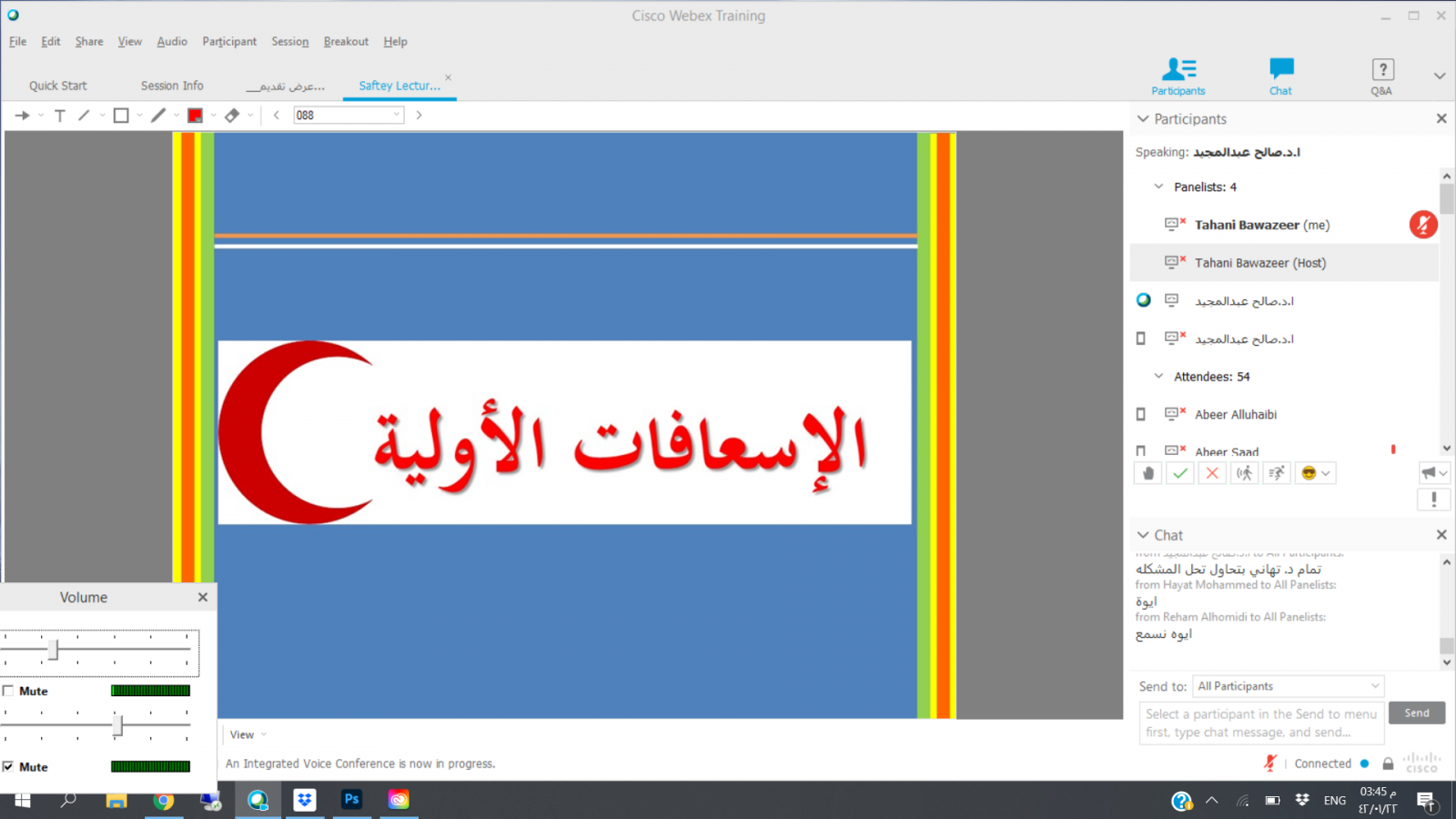Unmute using the red microphone icon
This screenshot has height=819, width=1456.
pyautogui.click(x=1423, y=225)
